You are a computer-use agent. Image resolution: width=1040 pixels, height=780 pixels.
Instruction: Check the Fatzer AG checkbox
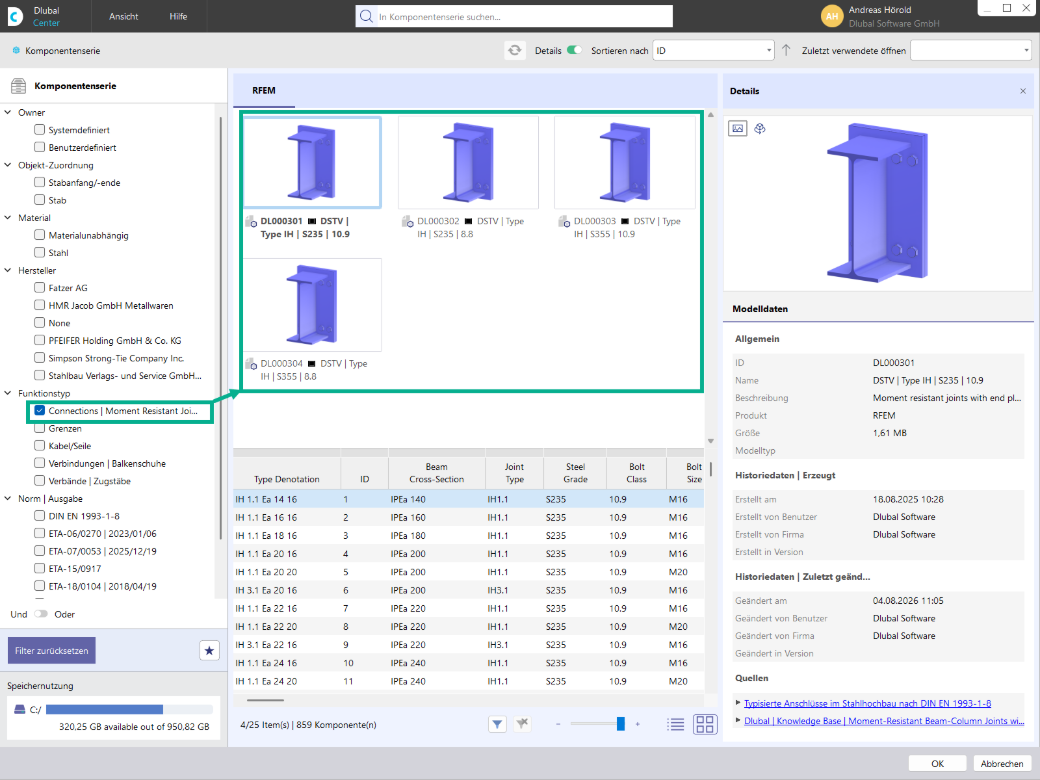click(40, 288)
